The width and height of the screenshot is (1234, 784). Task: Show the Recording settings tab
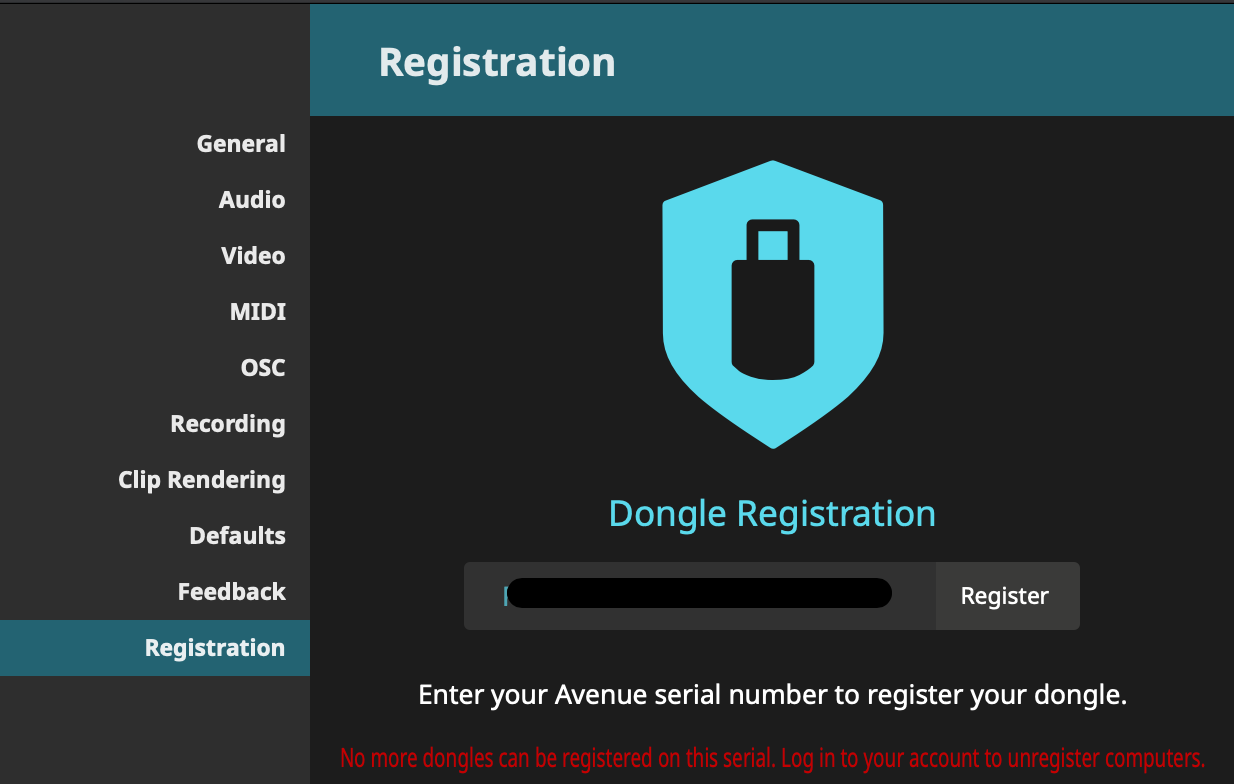point(228,424)
